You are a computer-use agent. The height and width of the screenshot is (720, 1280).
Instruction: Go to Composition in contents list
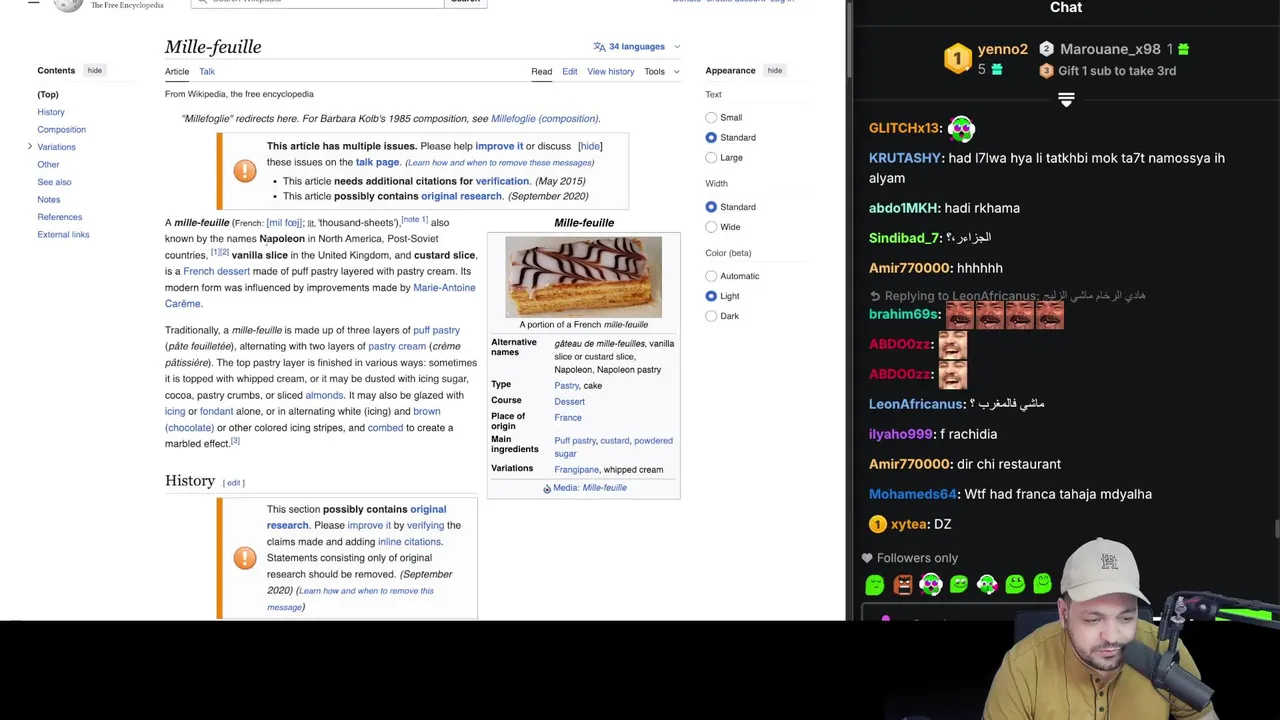click(61, 129)
